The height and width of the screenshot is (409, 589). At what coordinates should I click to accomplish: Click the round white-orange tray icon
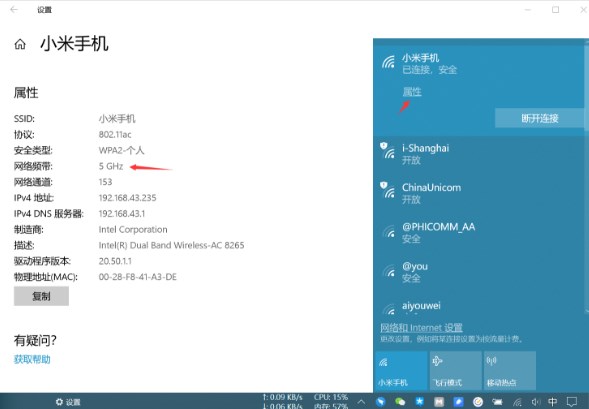point(478,402)
